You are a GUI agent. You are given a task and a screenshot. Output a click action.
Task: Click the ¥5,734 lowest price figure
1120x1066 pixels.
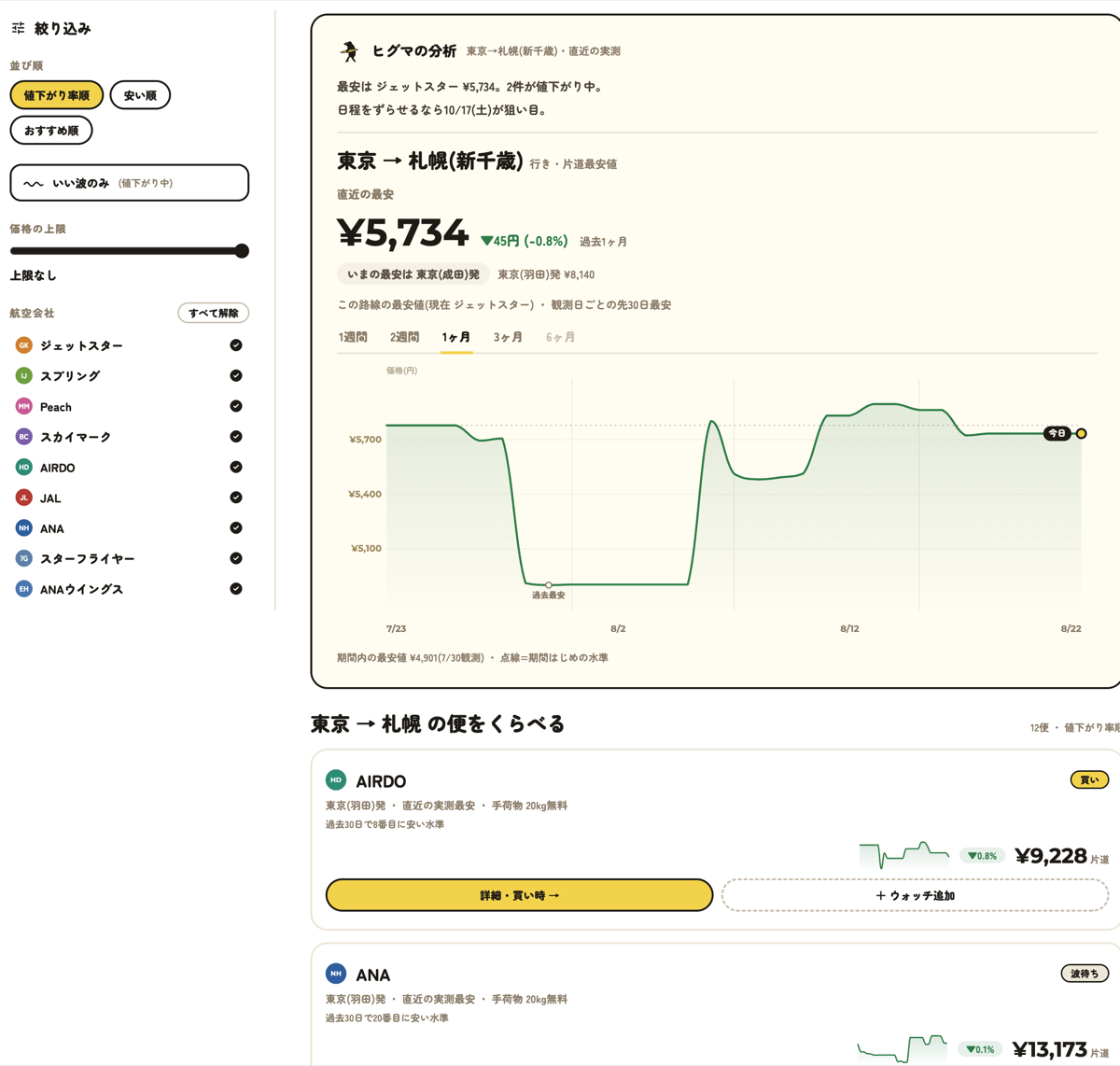click(x=402, y=233)
